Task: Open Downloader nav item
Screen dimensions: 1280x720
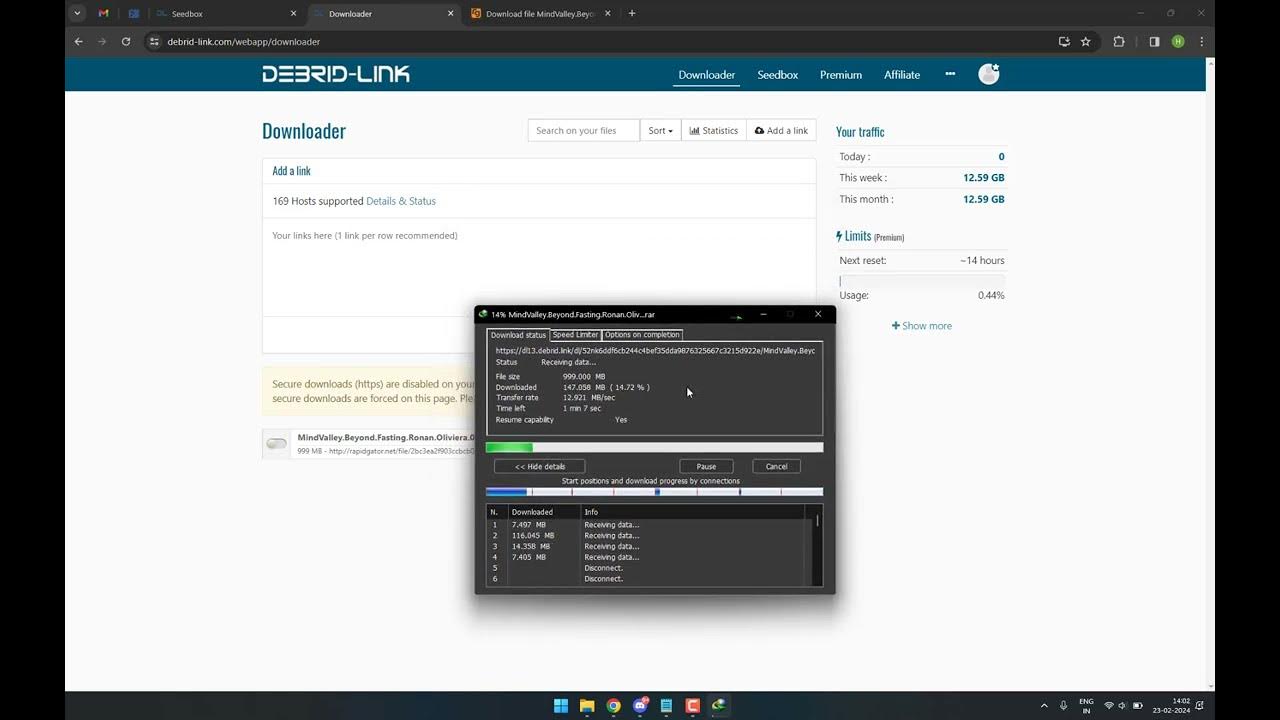Action: (706, 75)
